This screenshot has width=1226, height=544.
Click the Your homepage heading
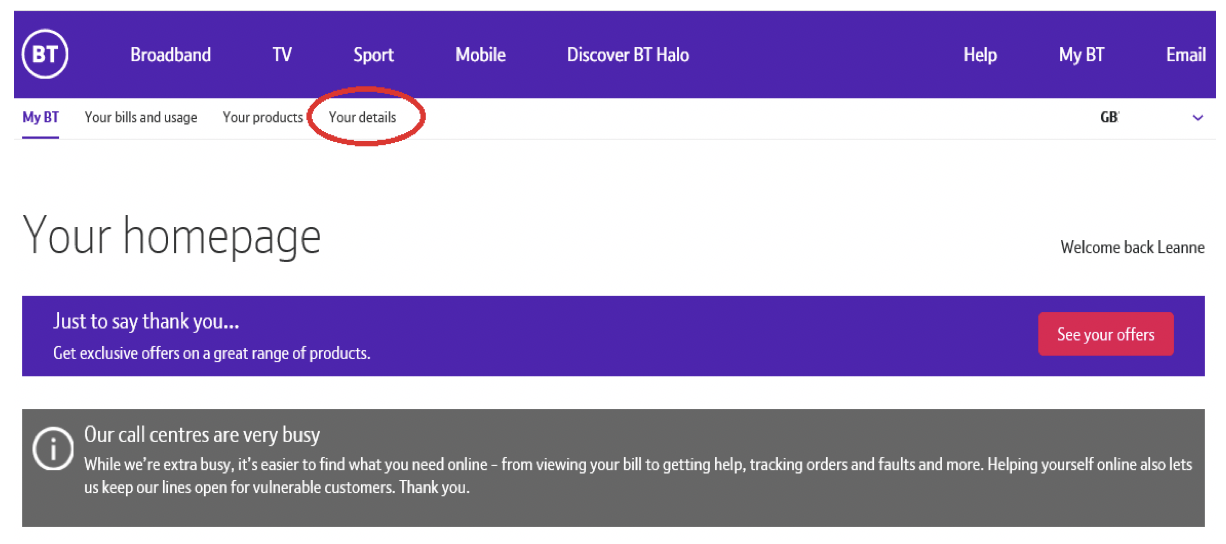[172, 237]
